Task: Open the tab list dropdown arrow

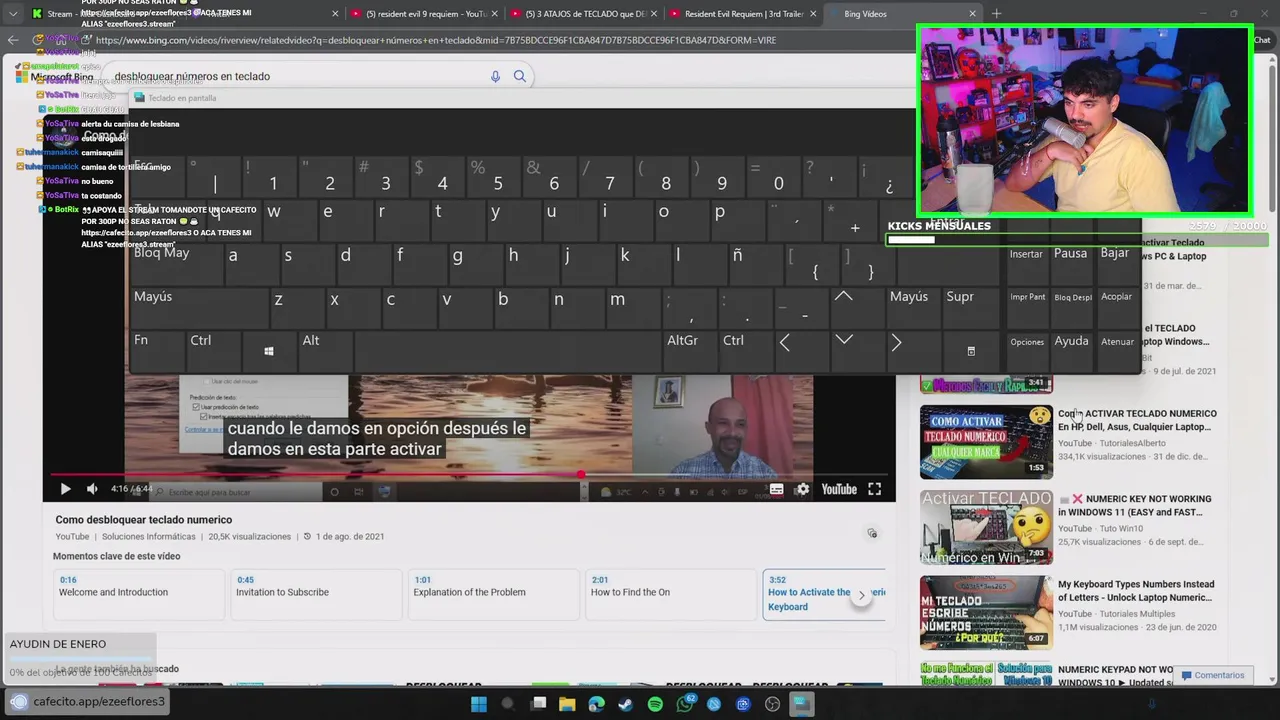Action: [x=12, y=14]
